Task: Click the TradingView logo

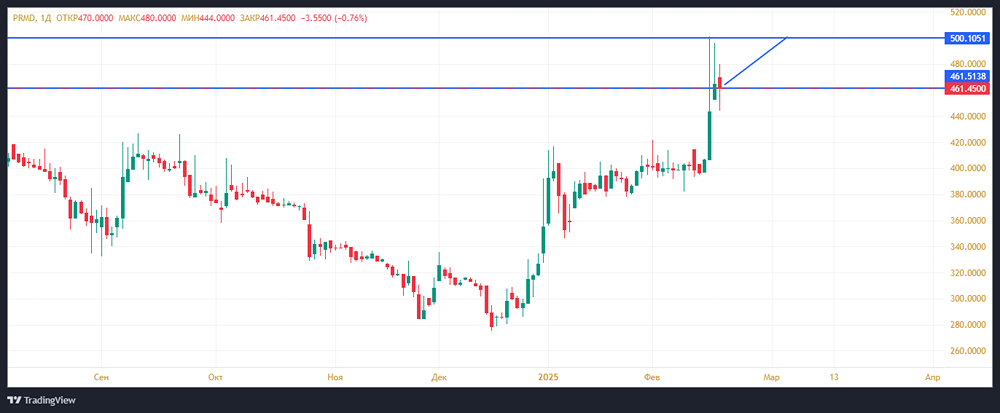Action: (41, 400)
